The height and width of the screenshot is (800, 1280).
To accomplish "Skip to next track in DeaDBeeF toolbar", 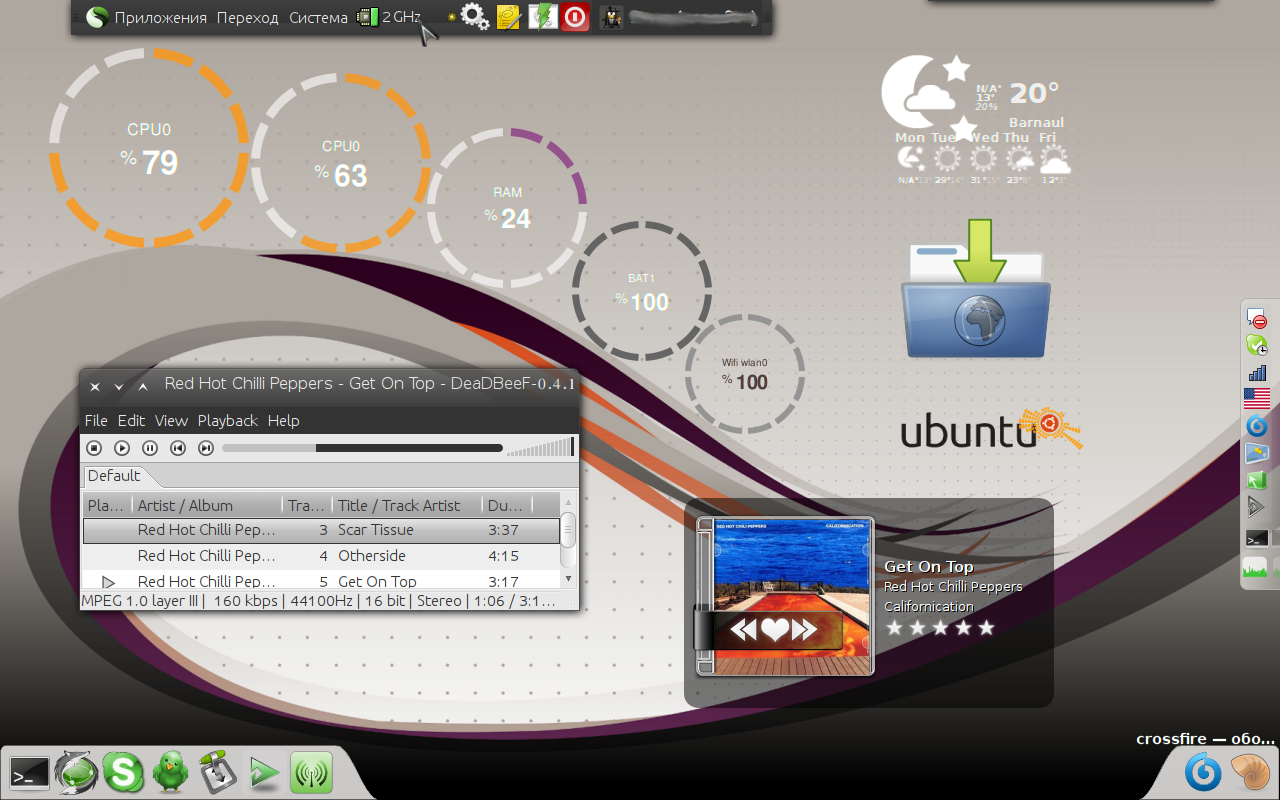I will pos(206,448).
